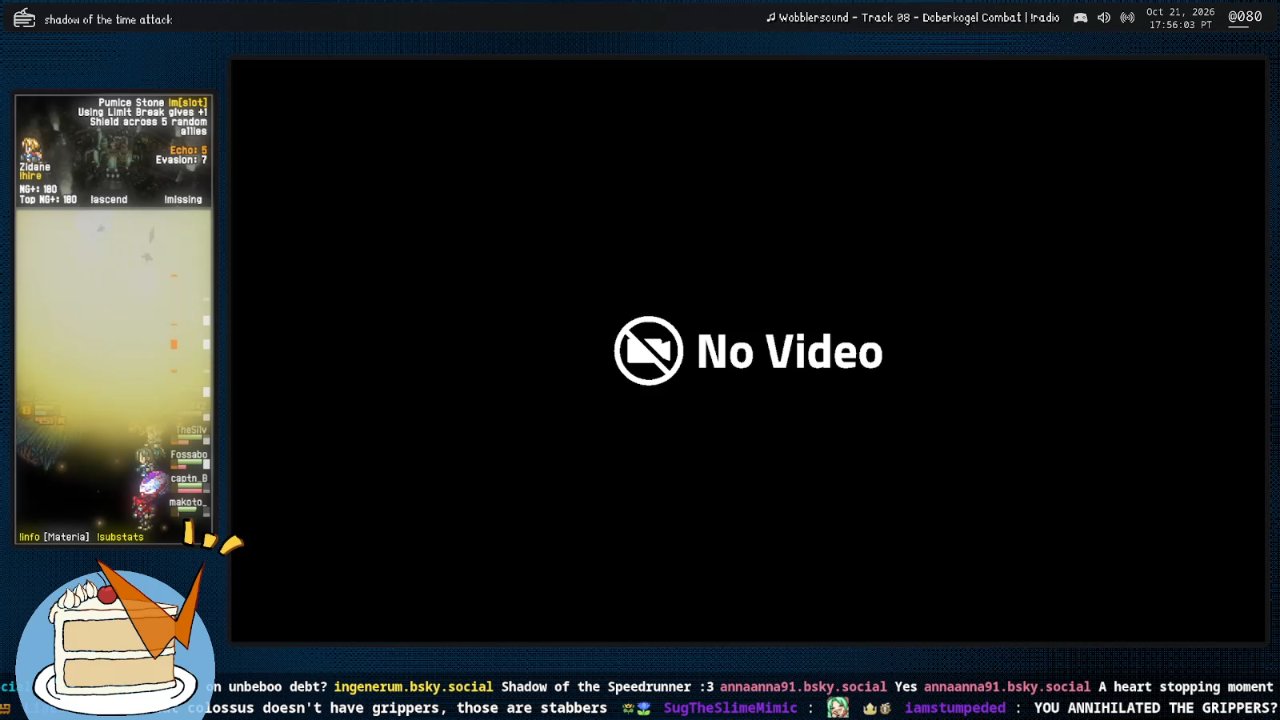The height and width of the screenshot is (720, 1280).
Task: Click the SugTheSlimeMimic chat avatar emote
Action: point(837,708)
